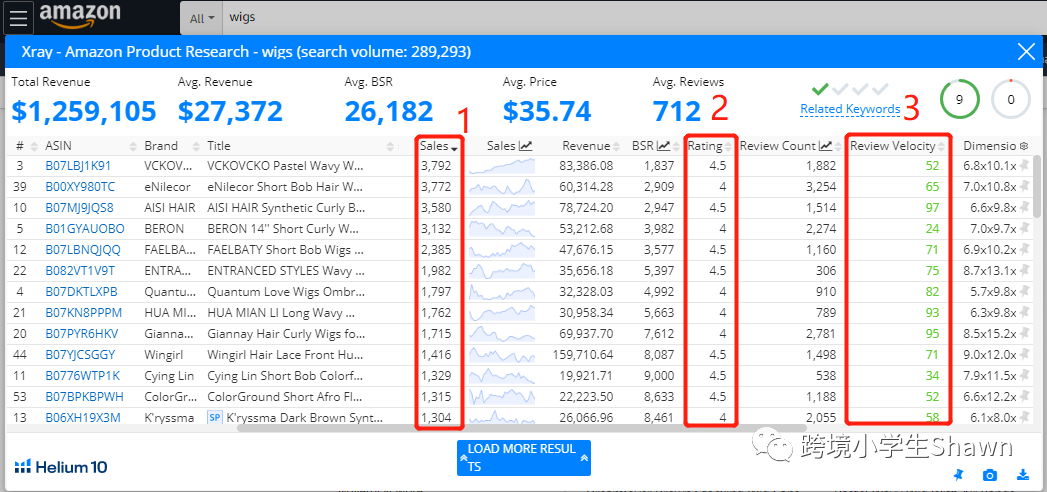Click the vertical table scrollbar
This screenshot has width=1047, height=492.
click(x=1038, y=187)
